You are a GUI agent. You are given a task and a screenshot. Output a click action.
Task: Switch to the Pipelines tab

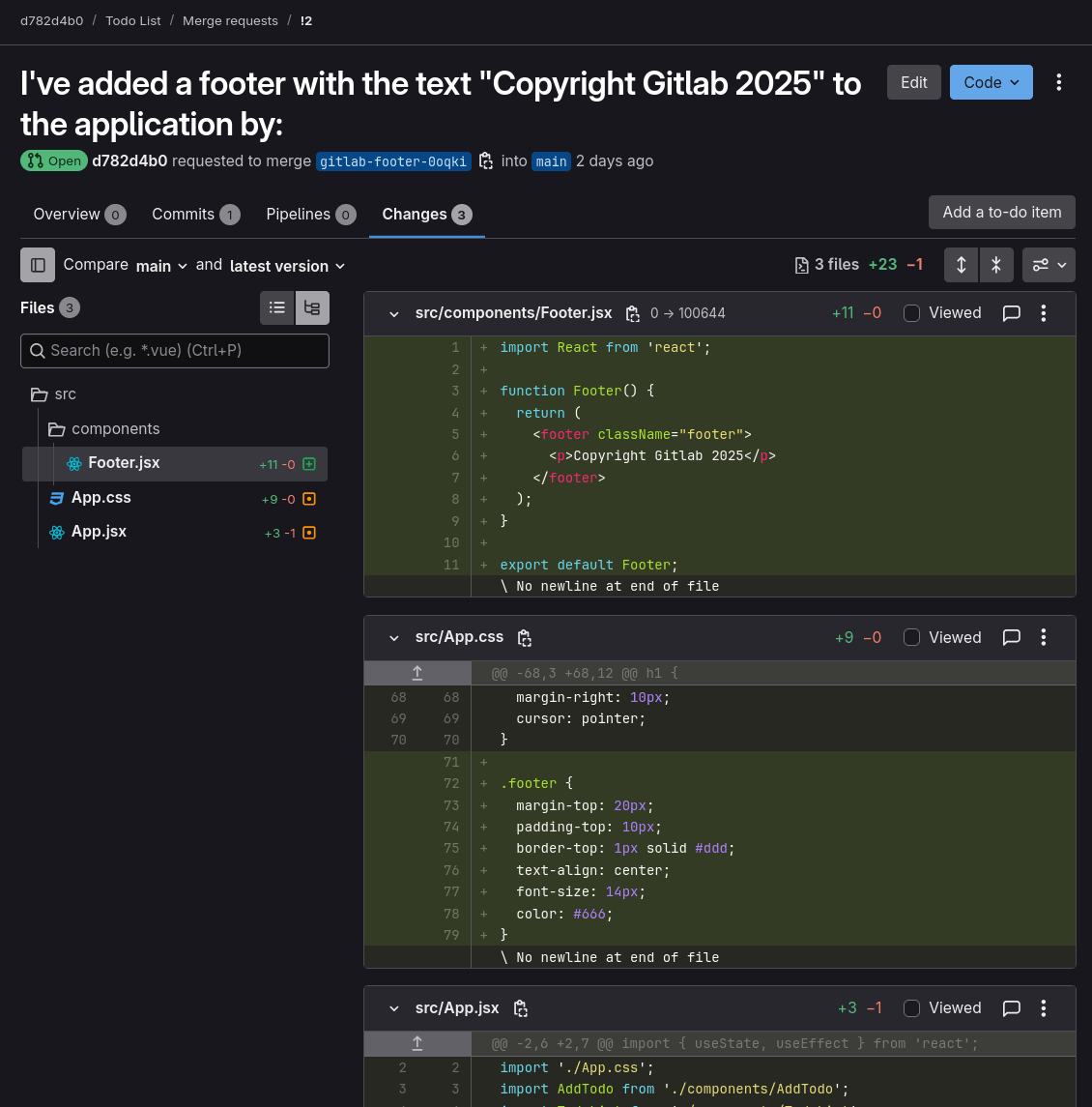(x=310, y=214)
